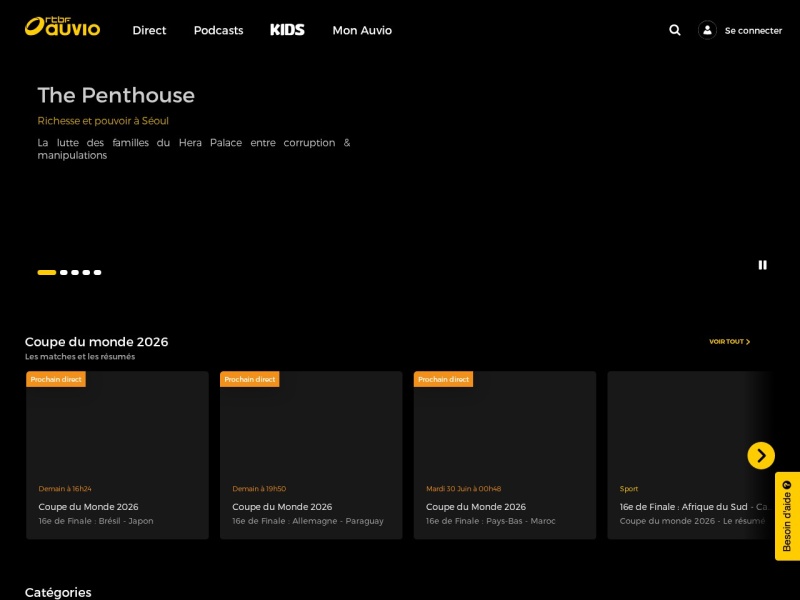Click the Hera Palace description text
800x600 pixels.
tap(194, 149)
